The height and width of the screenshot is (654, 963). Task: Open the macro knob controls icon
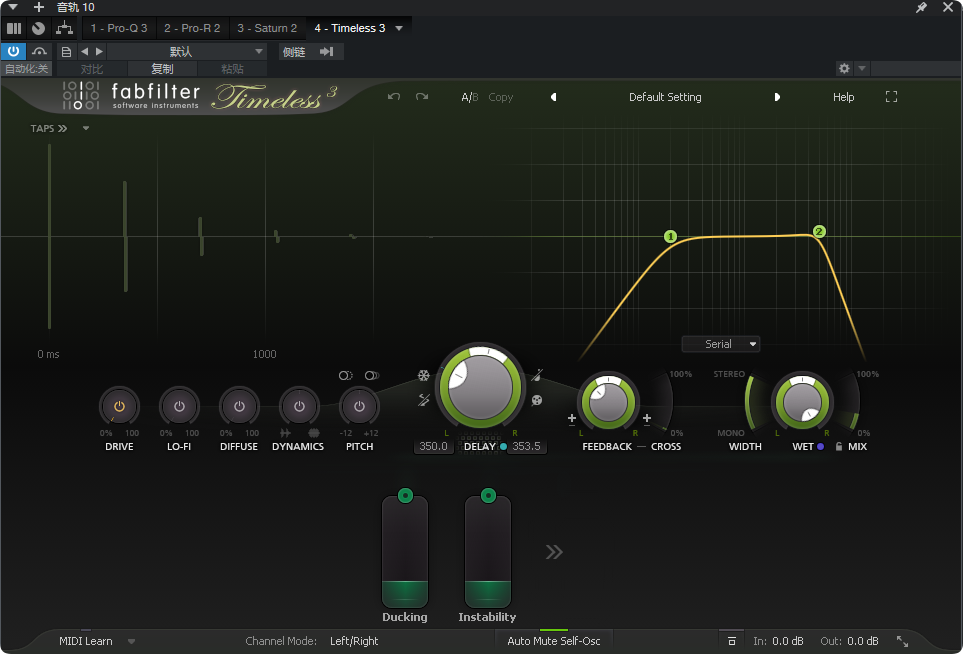coord(39,28)
